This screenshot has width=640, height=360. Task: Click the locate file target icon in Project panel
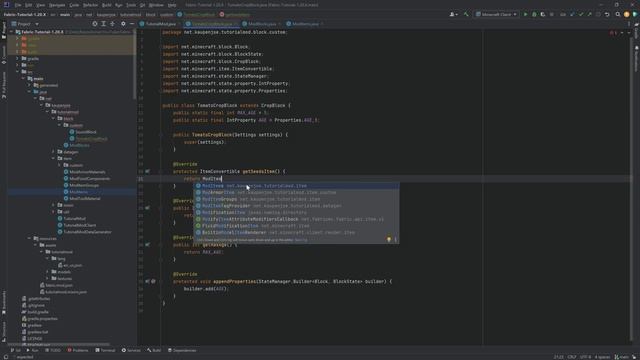95,24
